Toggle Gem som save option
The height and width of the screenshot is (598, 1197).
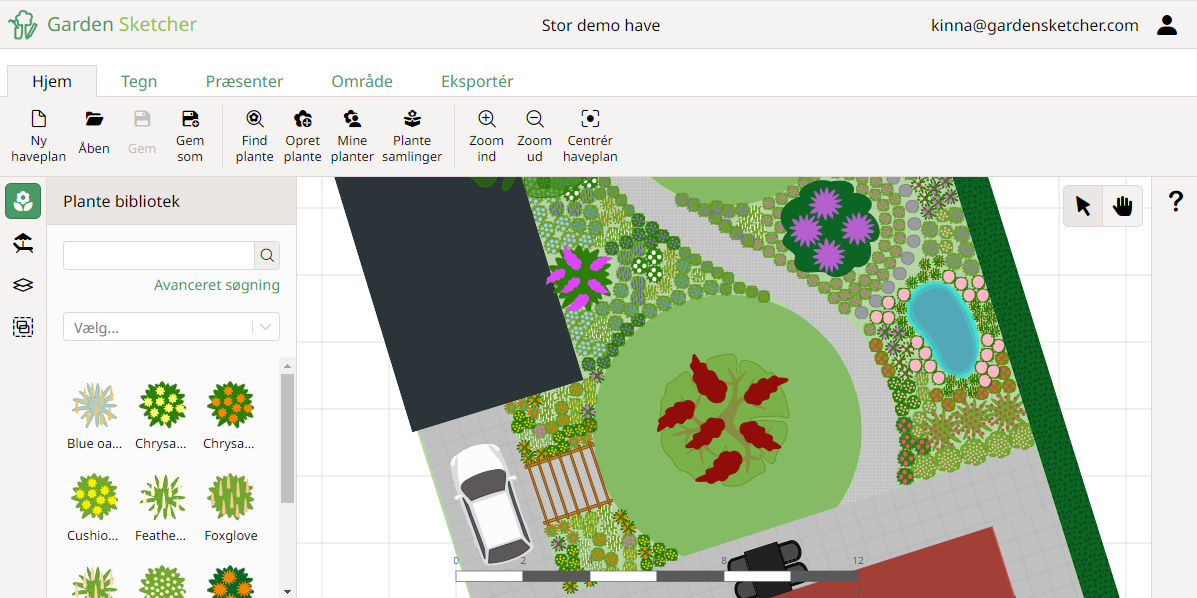point(190,135)
